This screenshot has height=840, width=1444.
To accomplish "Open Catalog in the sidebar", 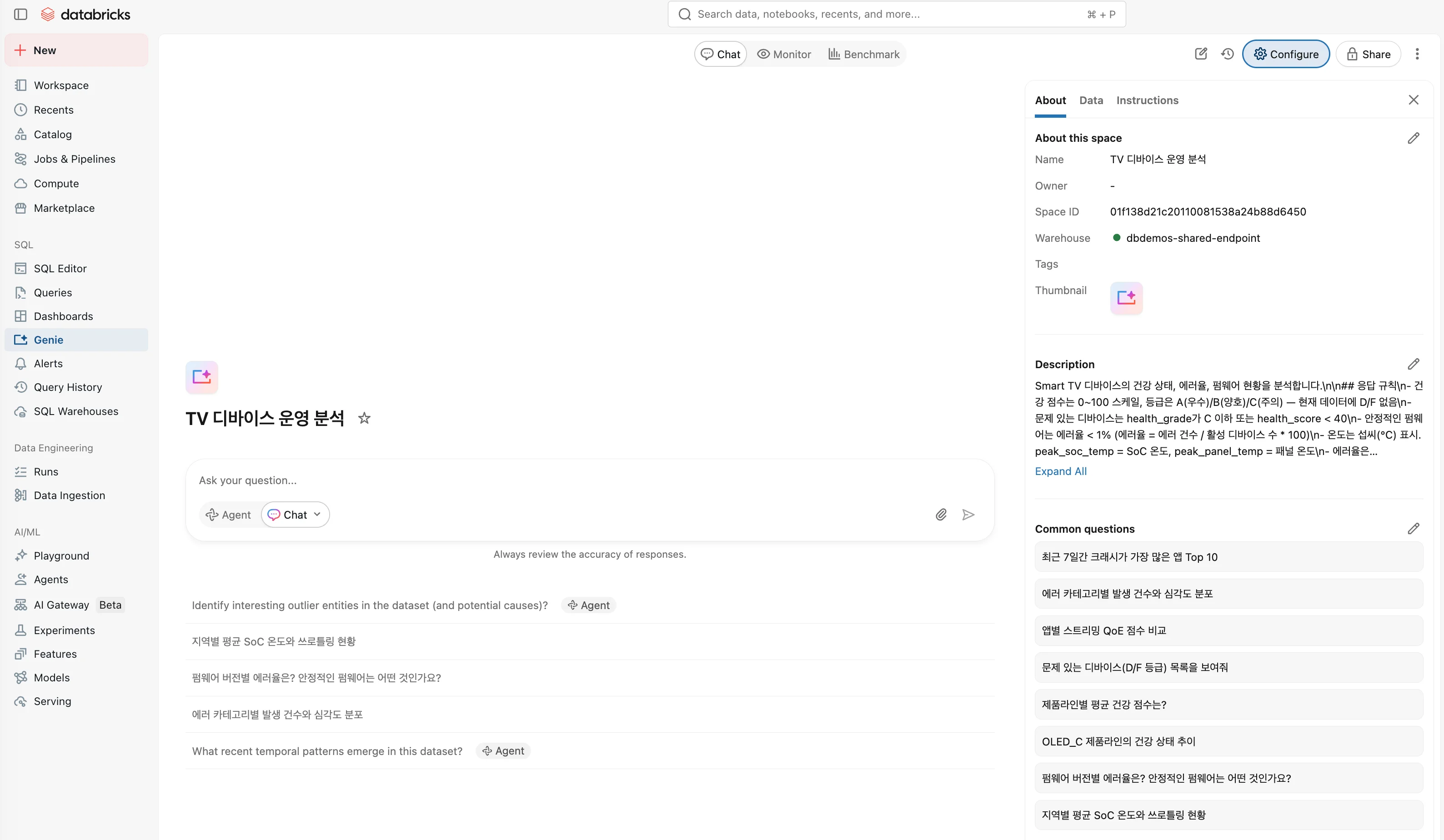I will pyautogui.click(x=76, y=135).
